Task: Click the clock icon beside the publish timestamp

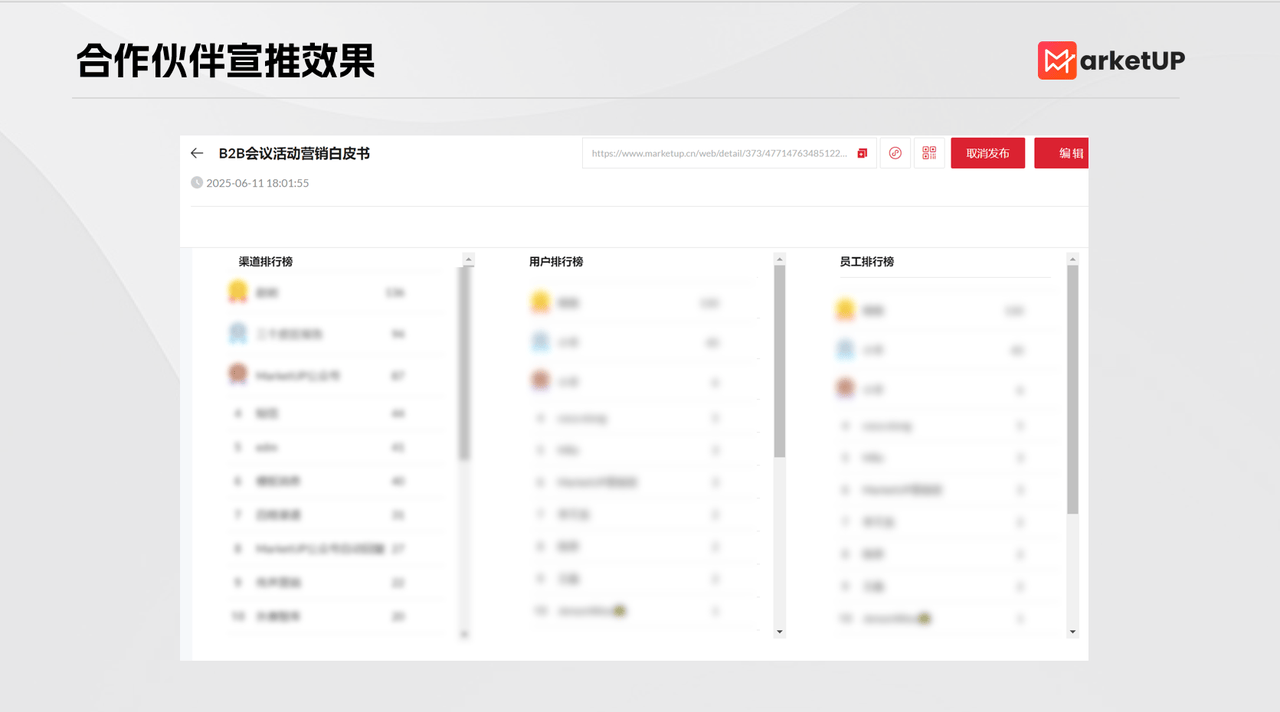Action: point(197,182)
